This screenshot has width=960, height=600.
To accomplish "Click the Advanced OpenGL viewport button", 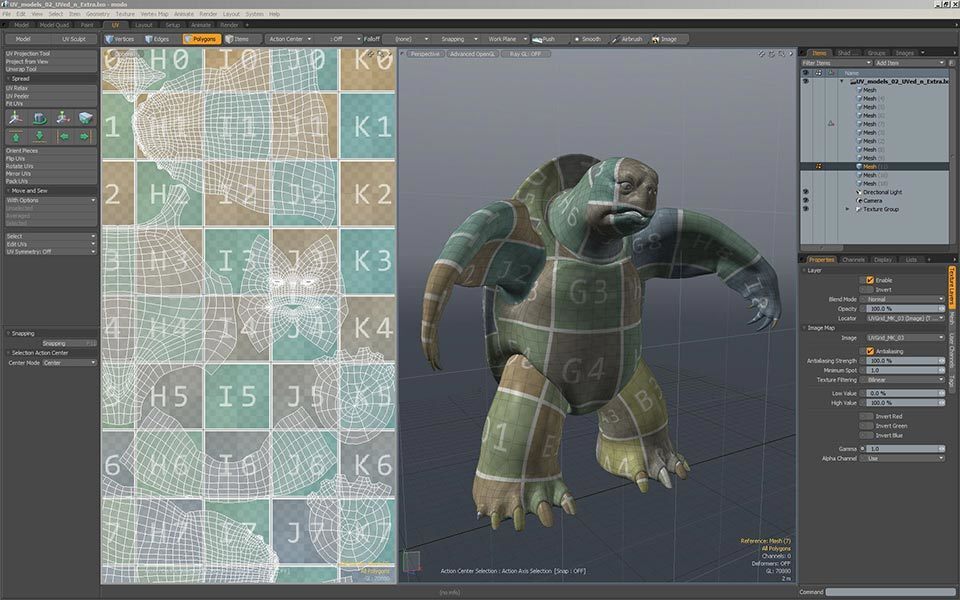I will pyautogui.click(x=471, y=54).
